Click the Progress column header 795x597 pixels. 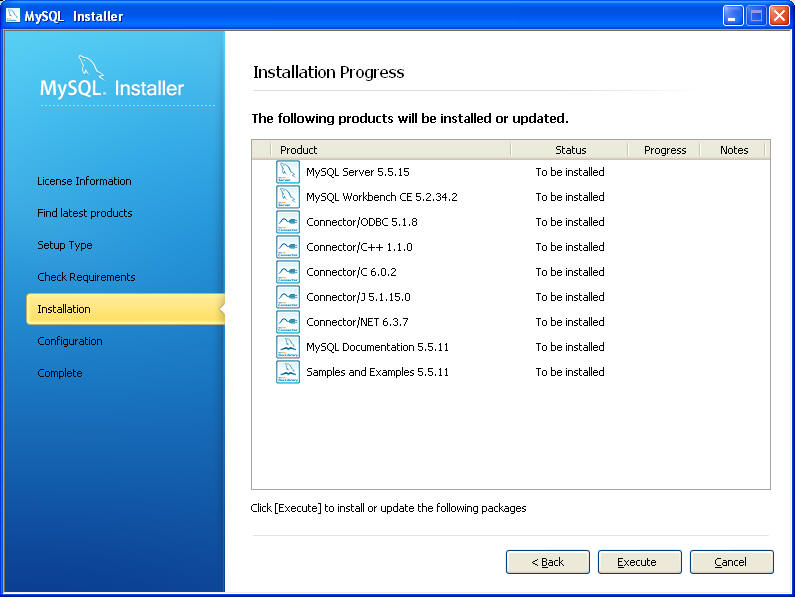664,150
